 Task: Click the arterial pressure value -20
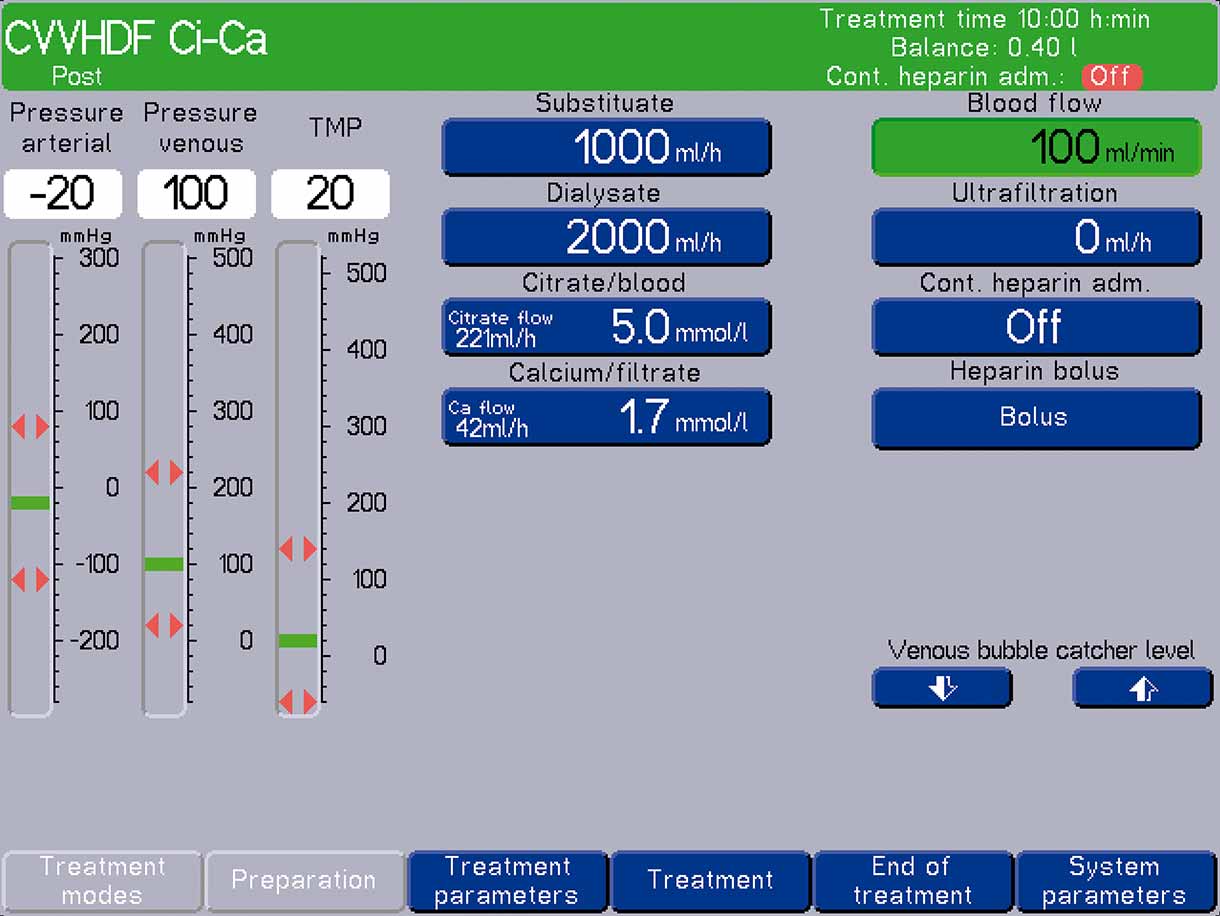tap(63, 193)
